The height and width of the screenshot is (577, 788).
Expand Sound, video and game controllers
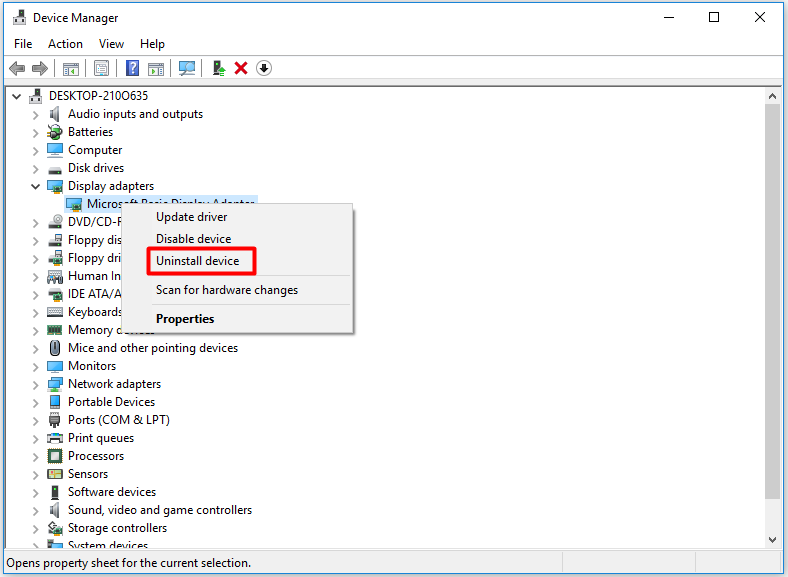click(35, 511)
